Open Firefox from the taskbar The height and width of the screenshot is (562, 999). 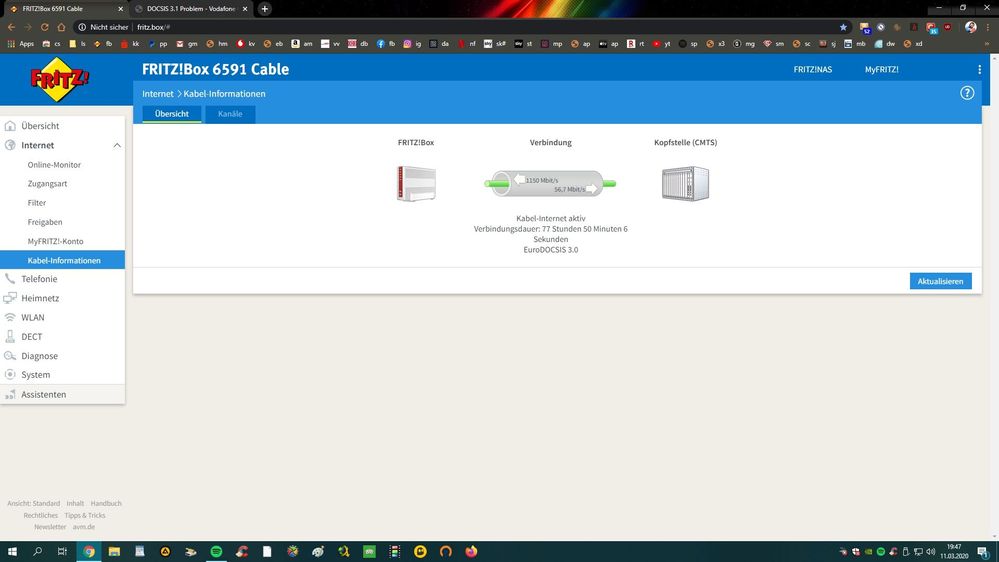tap(471, 551)
